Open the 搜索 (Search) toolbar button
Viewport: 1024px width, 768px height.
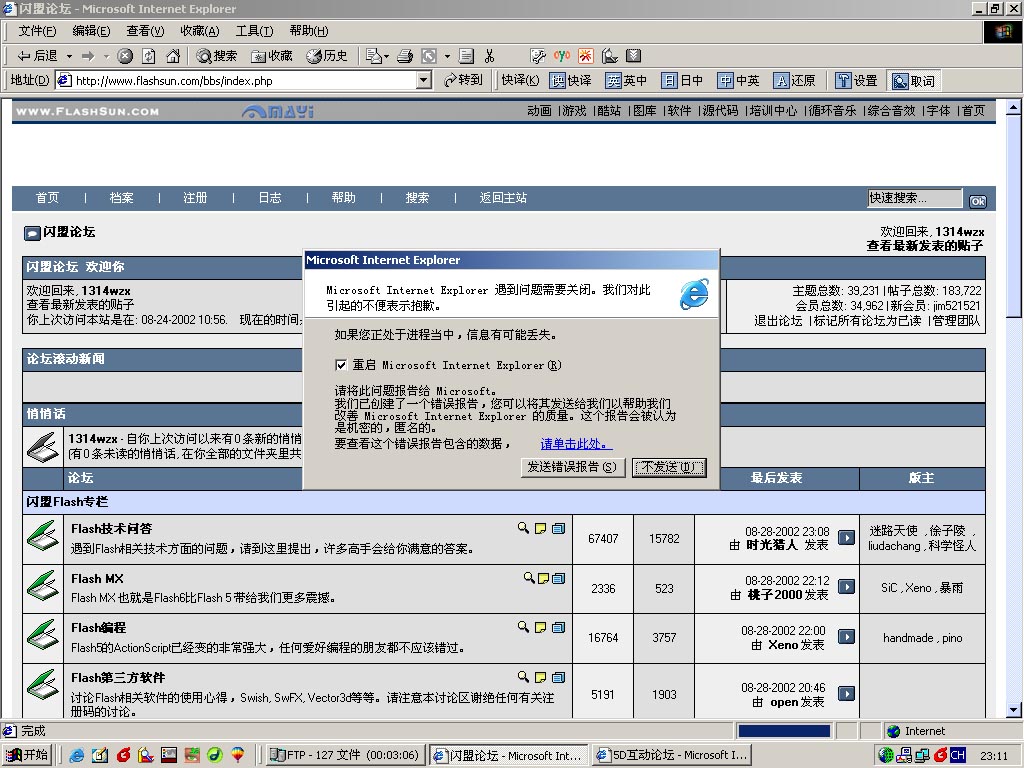217,56
